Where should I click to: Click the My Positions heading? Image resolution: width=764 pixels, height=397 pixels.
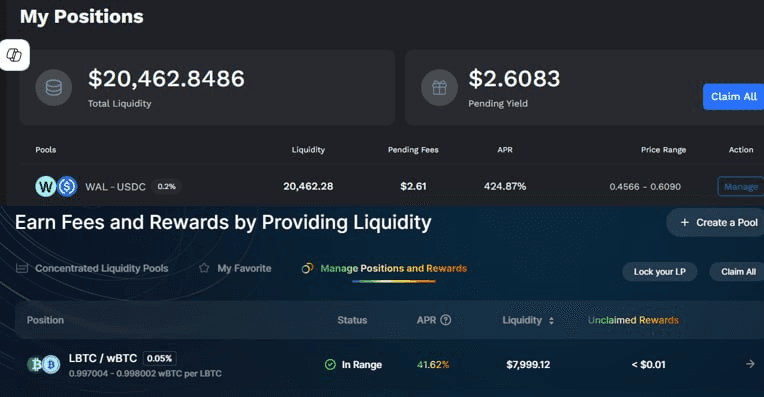click(81, 17)
